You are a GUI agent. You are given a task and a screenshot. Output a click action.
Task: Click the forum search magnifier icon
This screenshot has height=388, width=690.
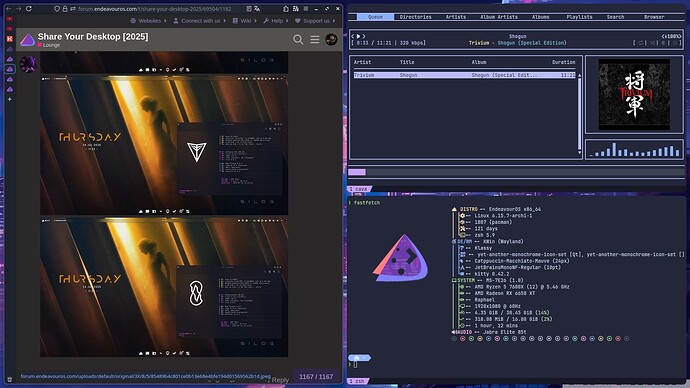click(298, 40)
